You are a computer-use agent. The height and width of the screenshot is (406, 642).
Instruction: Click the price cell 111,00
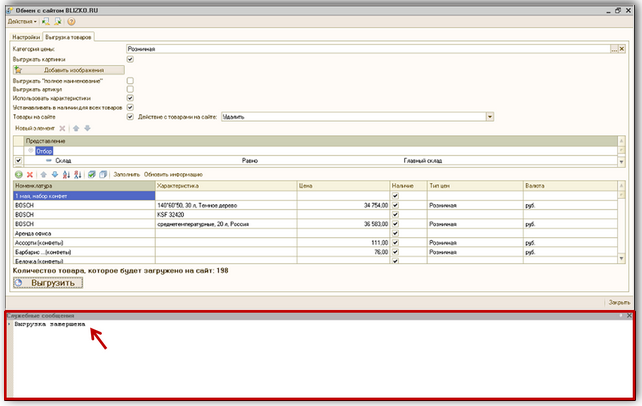[x=343, y=243]
